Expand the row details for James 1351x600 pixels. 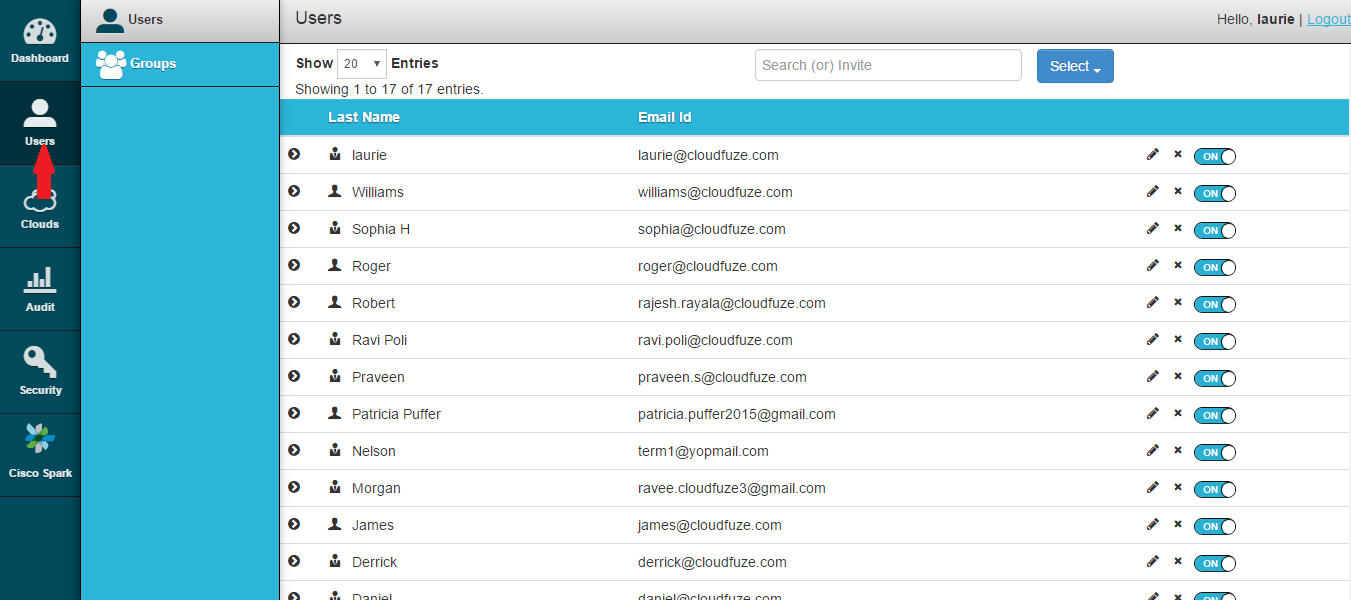(294, 524)
